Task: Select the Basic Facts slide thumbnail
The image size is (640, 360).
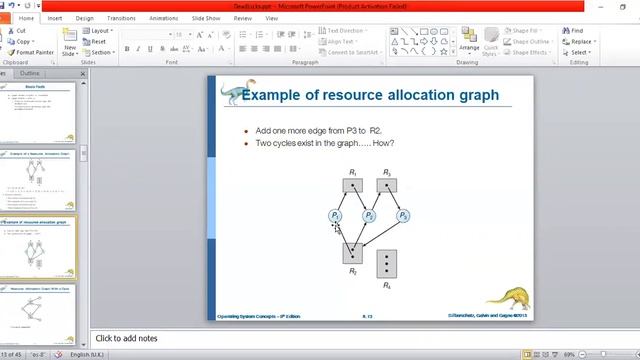Action: click(38, 112)
